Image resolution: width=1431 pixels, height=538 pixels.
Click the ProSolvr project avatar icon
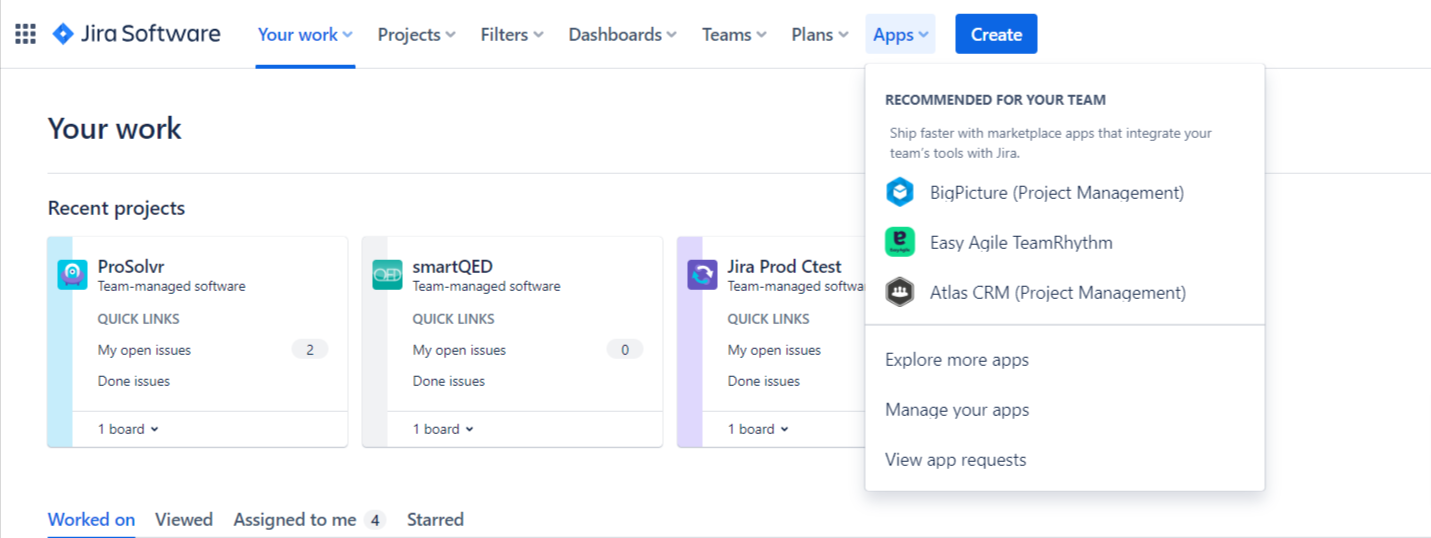(73, 275)
